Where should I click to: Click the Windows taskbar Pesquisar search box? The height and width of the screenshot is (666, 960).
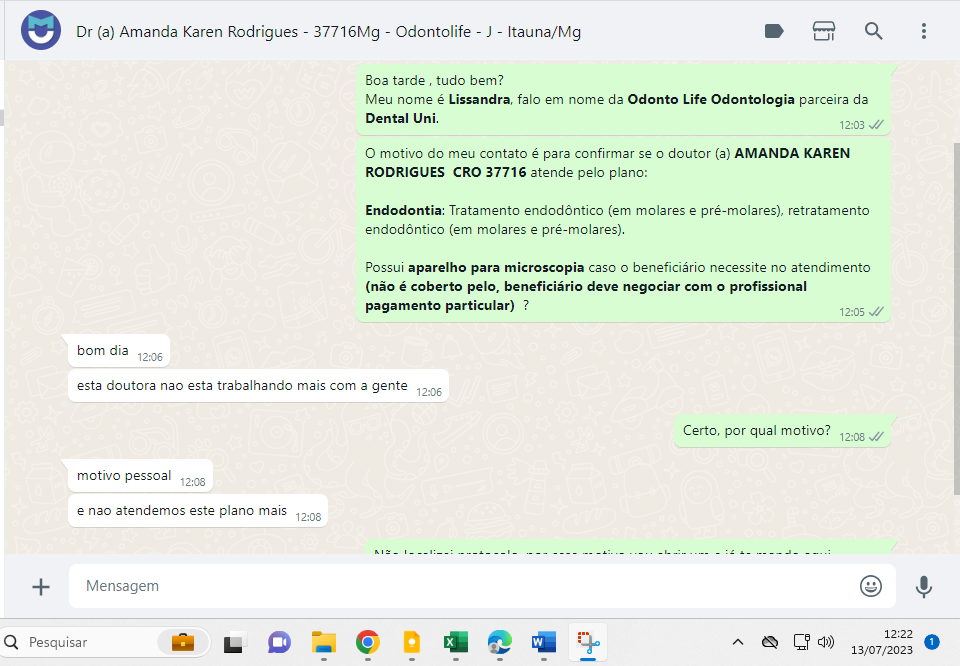pos(105,642)
